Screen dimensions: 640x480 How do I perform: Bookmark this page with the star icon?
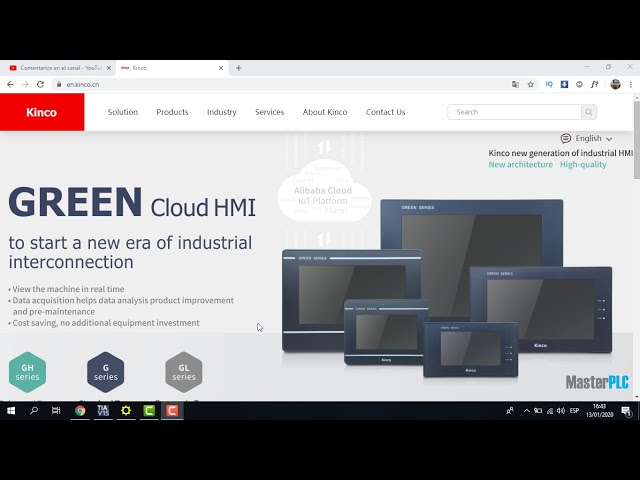[x=531, y=84]
